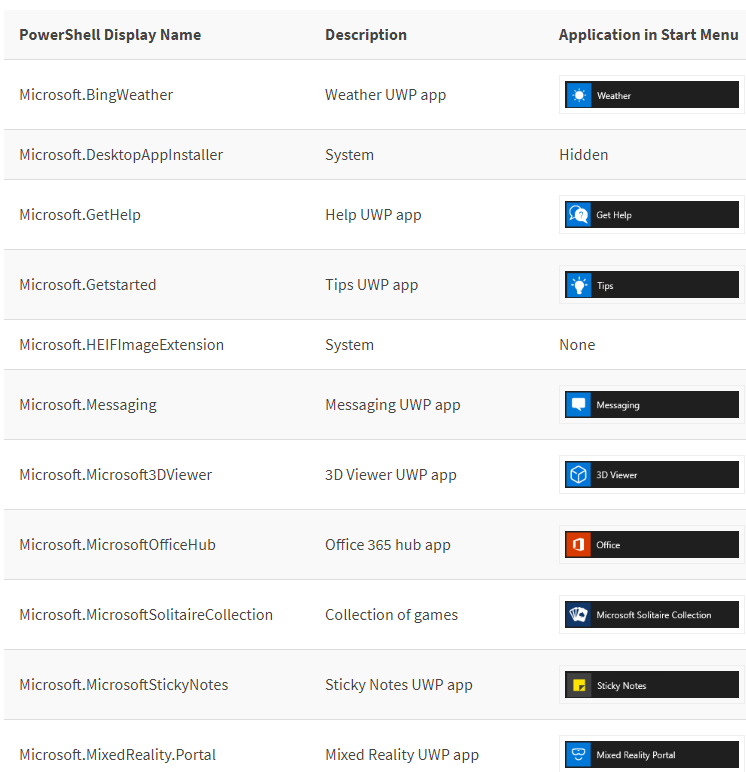Select the Microsoft.BingWeather cell
Image resolution: width=746 pixels, height=772 pixels.
coord(96,95)
